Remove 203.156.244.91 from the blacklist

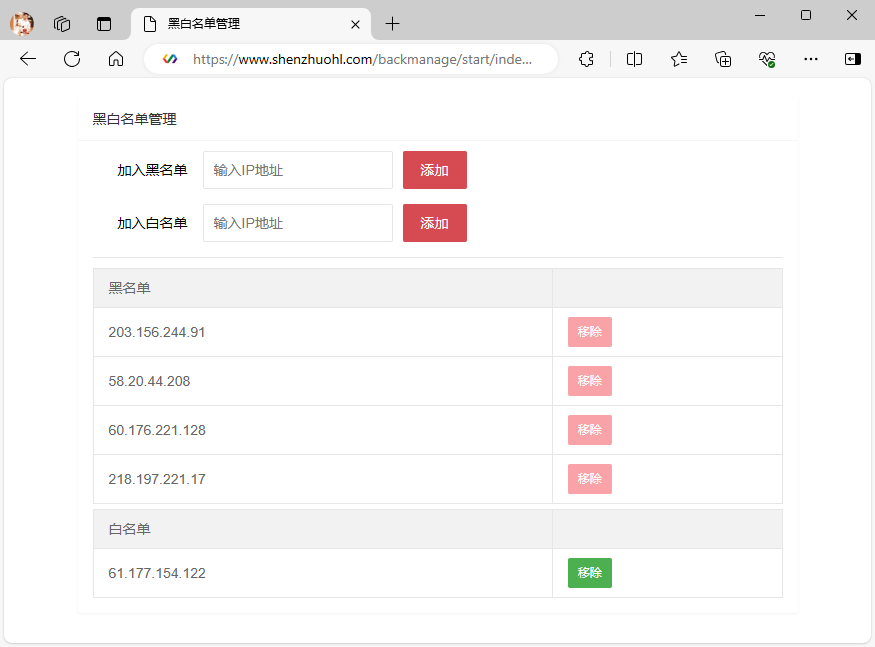589,332
